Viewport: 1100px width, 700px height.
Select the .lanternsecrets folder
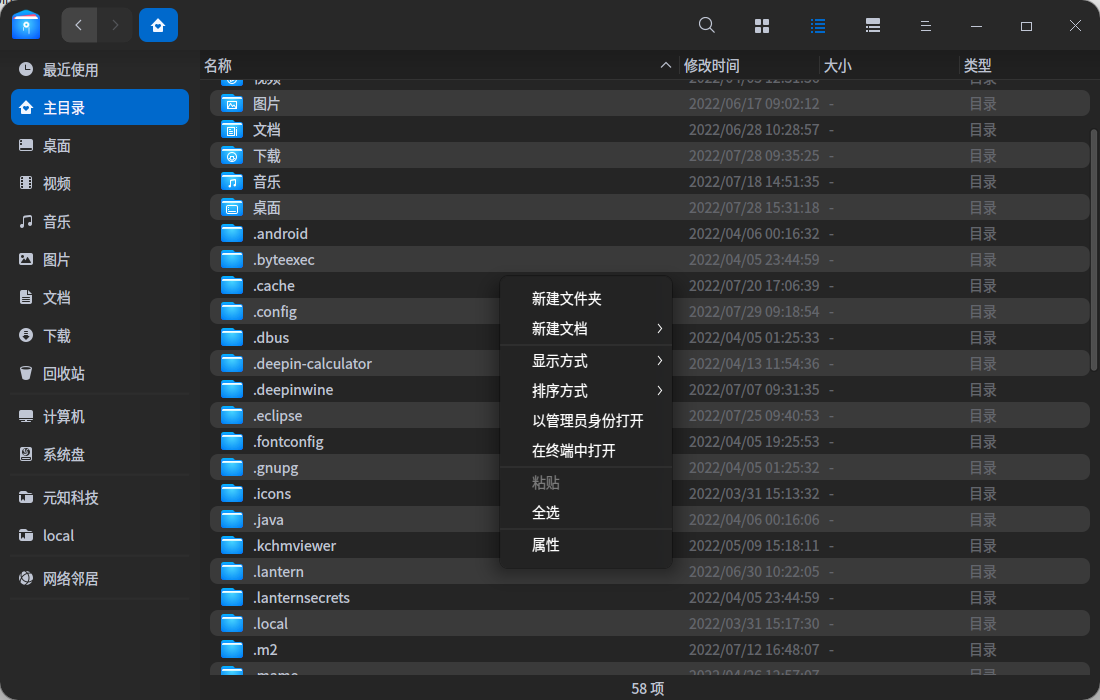(x=650, y=597)
